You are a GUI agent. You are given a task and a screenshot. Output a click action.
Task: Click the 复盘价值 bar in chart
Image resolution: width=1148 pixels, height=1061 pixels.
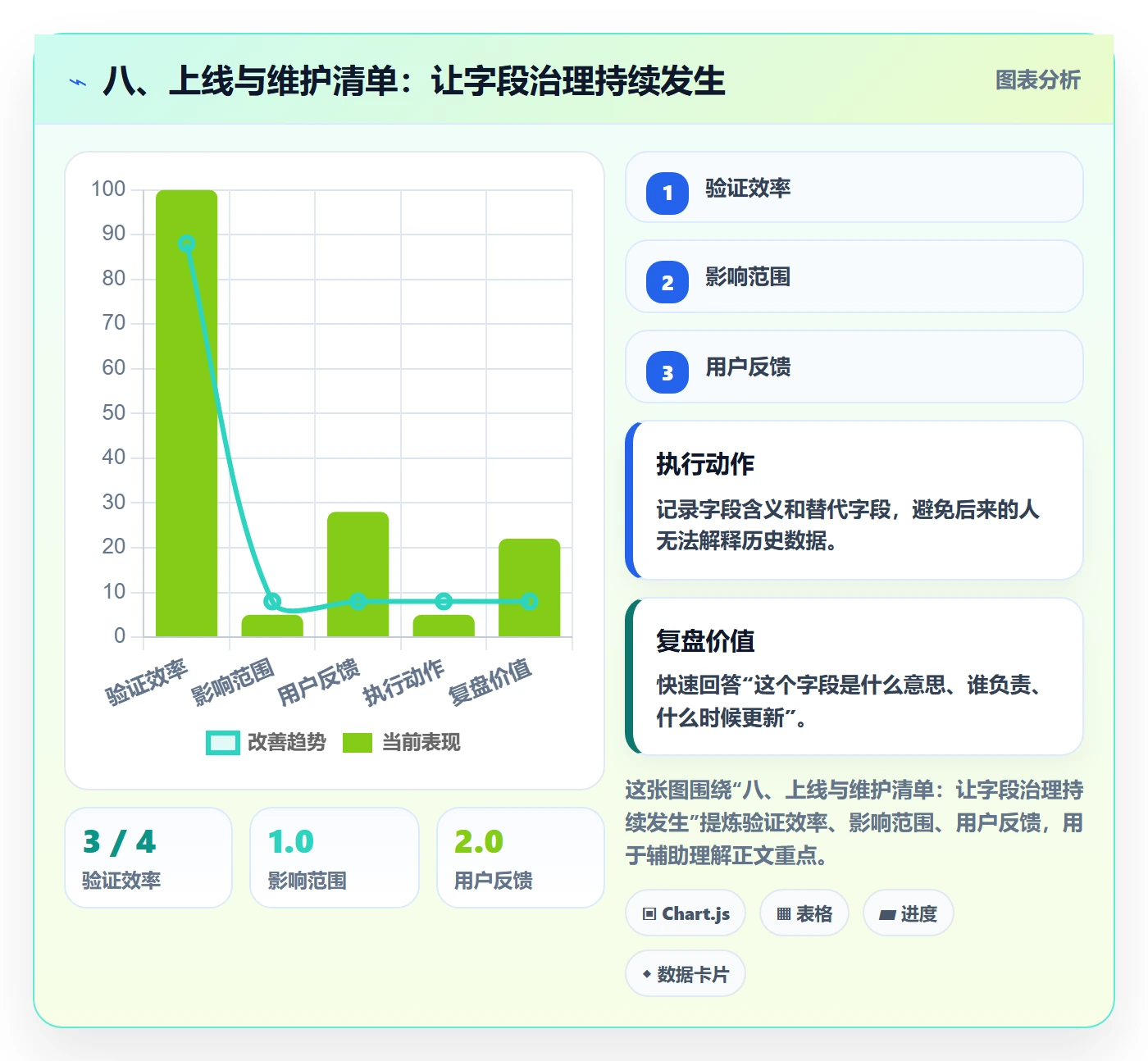(x=530, y=587)
